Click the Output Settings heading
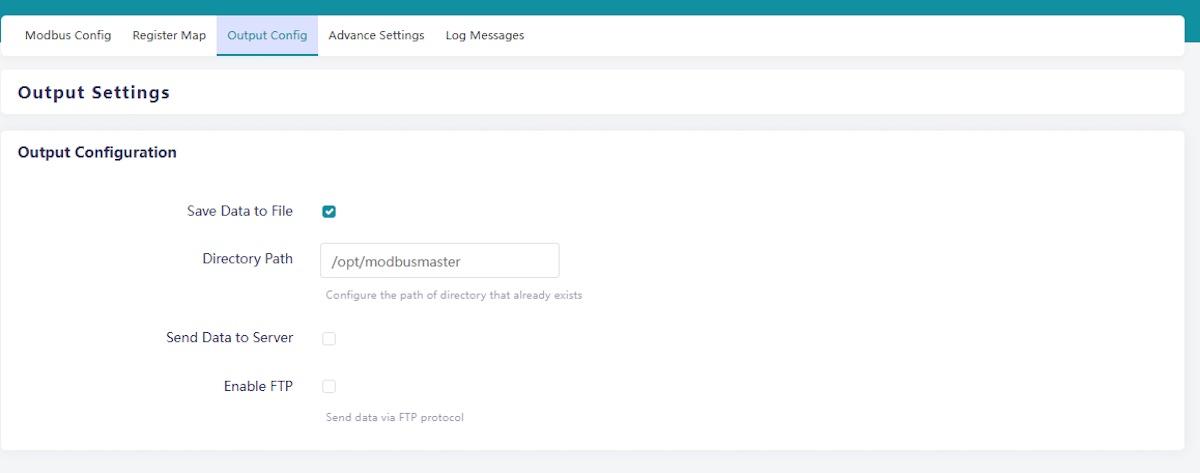1200x473 pixels. click(x=94, y=92)
